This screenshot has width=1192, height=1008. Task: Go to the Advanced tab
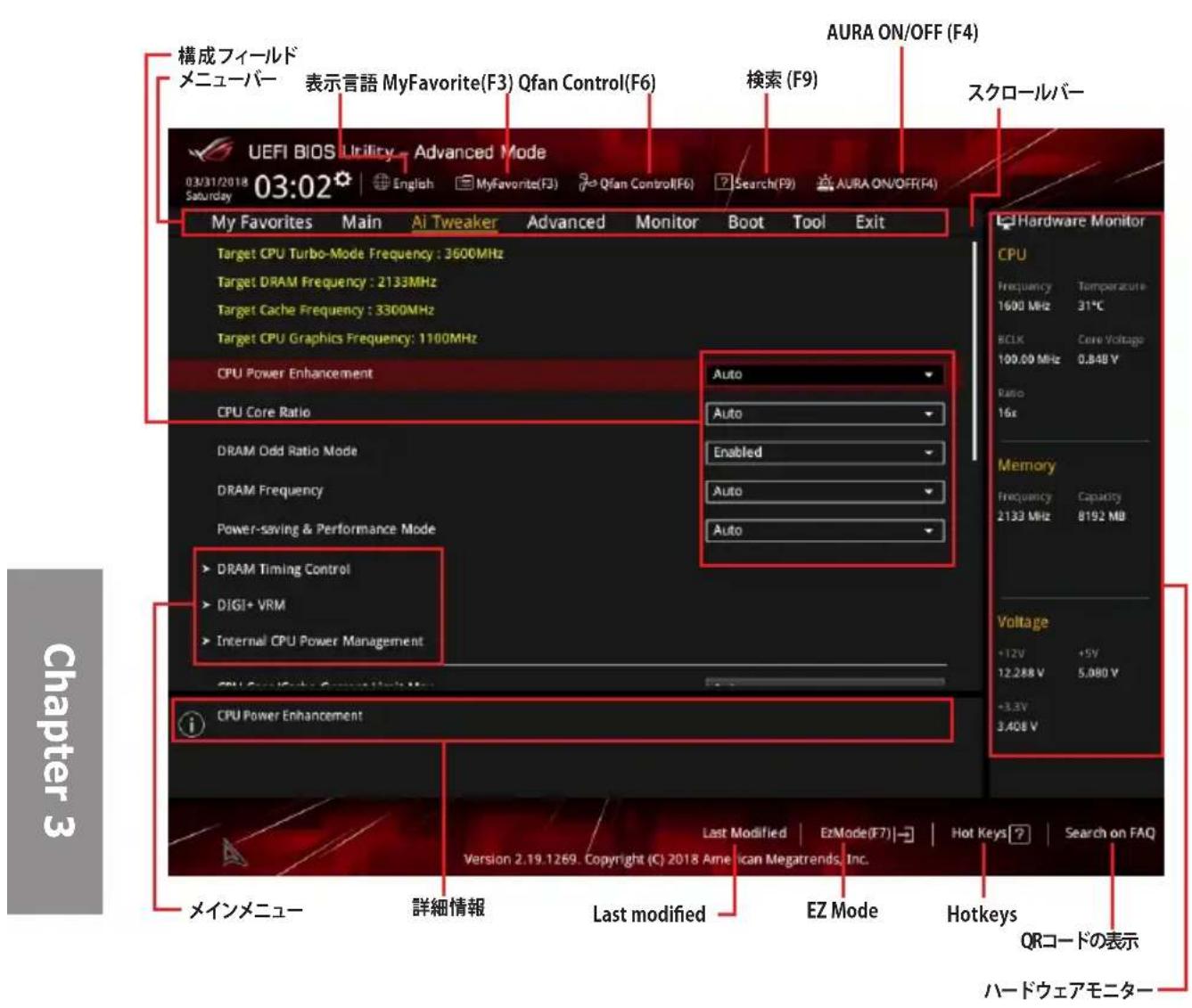tap(565, 222)
